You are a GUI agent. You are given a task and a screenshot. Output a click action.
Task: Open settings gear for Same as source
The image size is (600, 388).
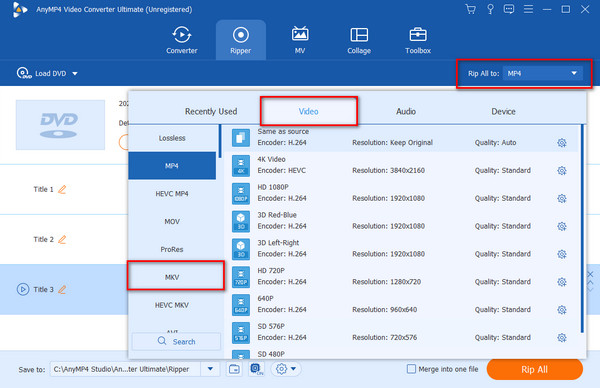coord(561,143)
